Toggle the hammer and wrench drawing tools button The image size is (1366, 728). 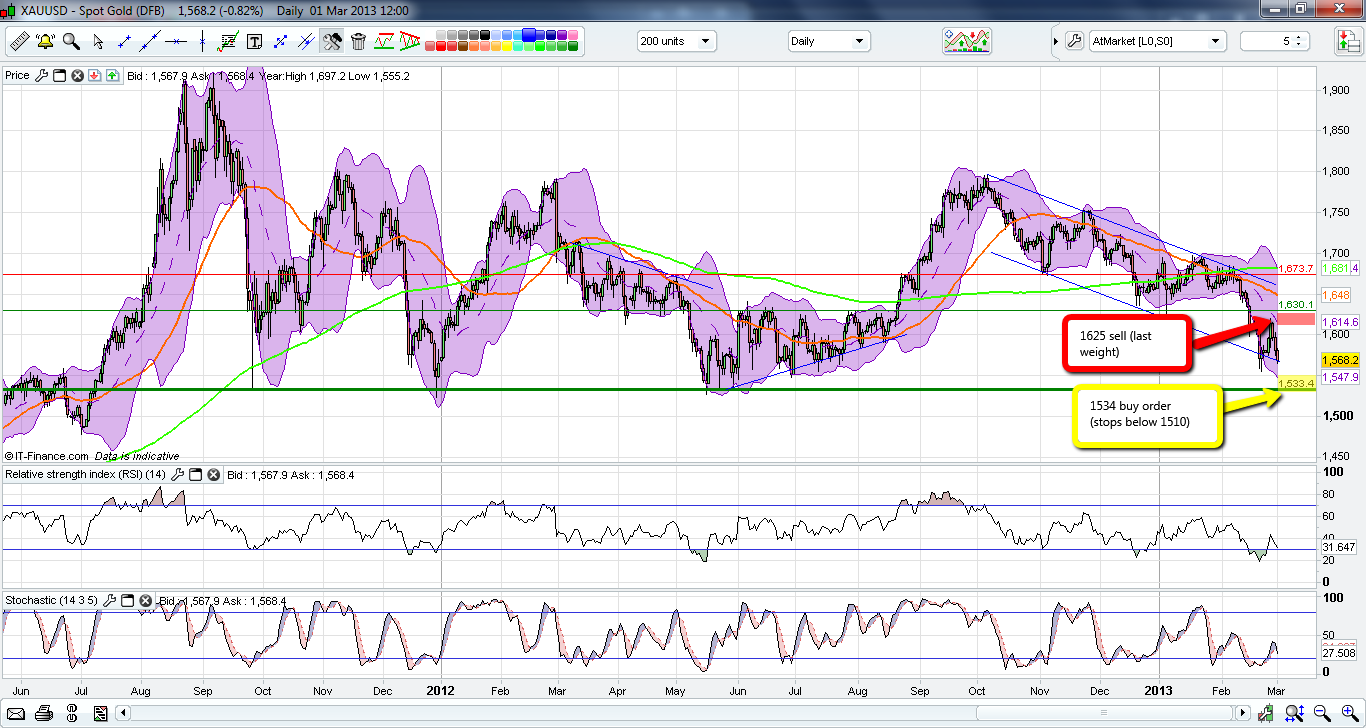[332, 41]
